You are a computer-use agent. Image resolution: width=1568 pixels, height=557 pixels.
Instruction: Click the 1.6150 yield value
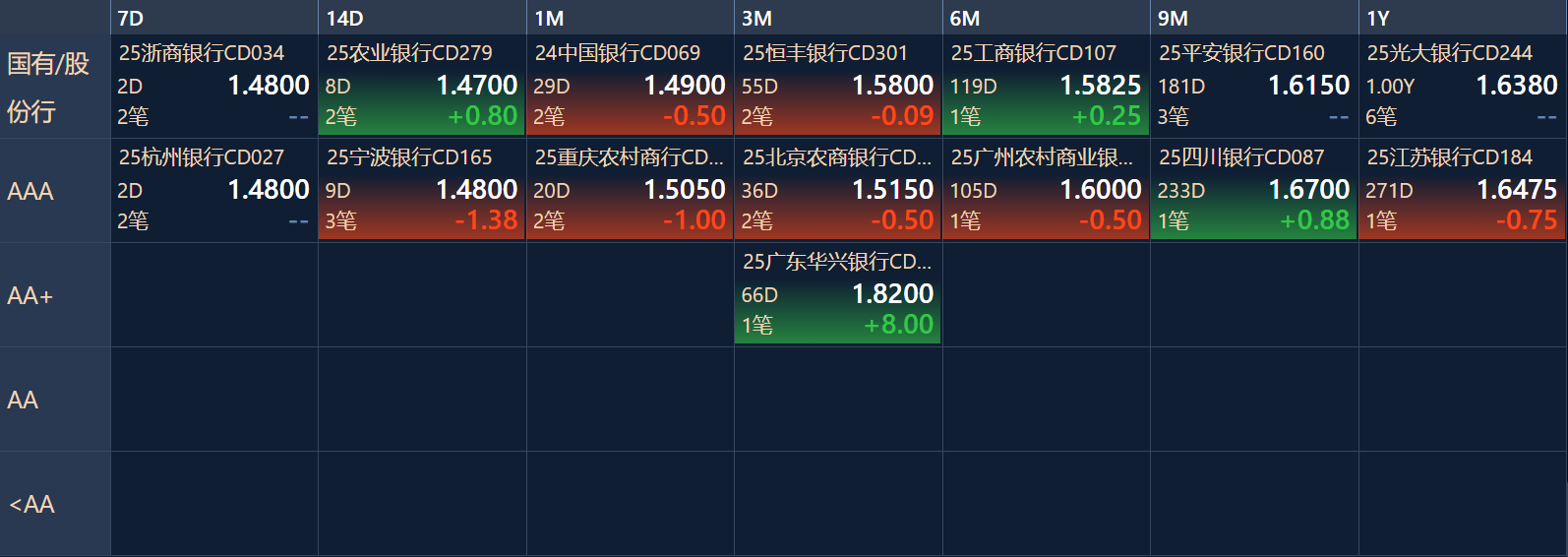[1309, 86]
